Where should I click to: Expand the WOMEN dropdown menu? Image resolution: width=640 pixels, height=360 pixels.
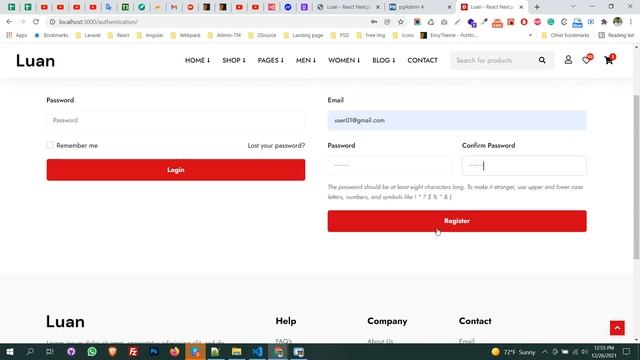(x=344, y=60)
